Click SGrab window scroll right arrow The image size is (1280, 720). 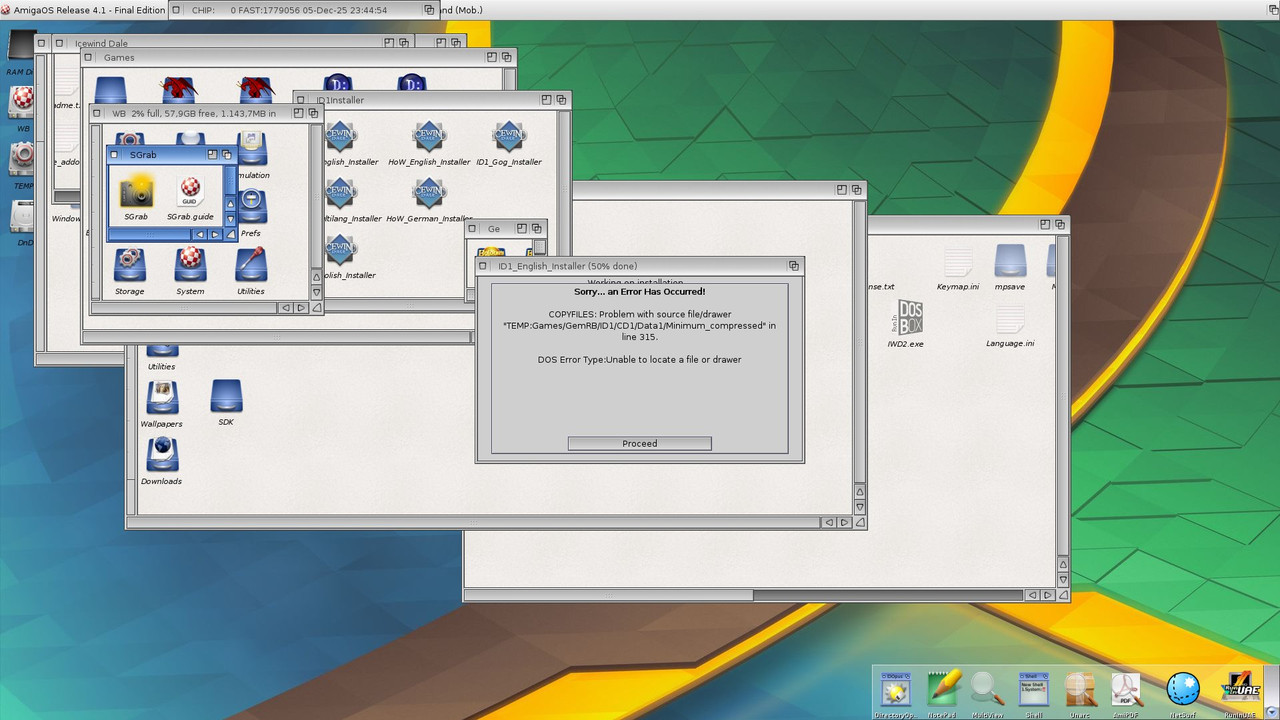pos(215,234)
